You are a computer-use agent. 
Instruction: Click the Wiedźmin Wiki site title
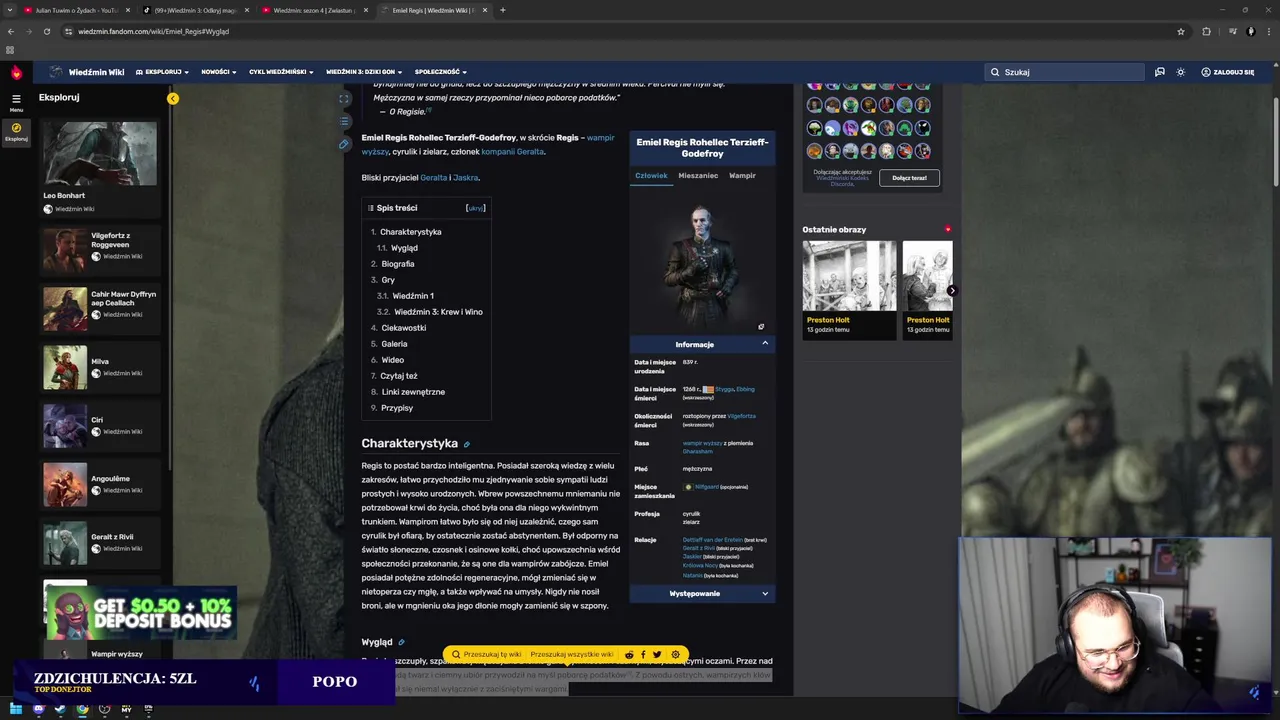[96, 72]
